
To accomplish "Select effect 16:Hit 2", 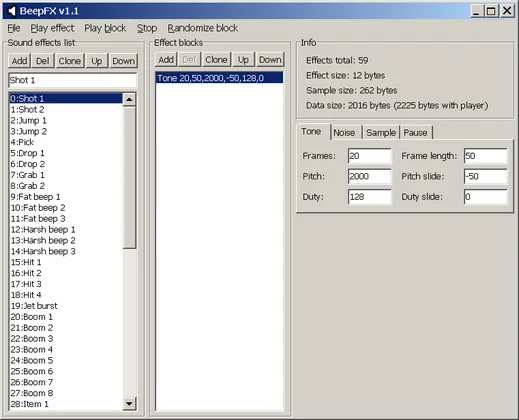I will click(66, 273).
